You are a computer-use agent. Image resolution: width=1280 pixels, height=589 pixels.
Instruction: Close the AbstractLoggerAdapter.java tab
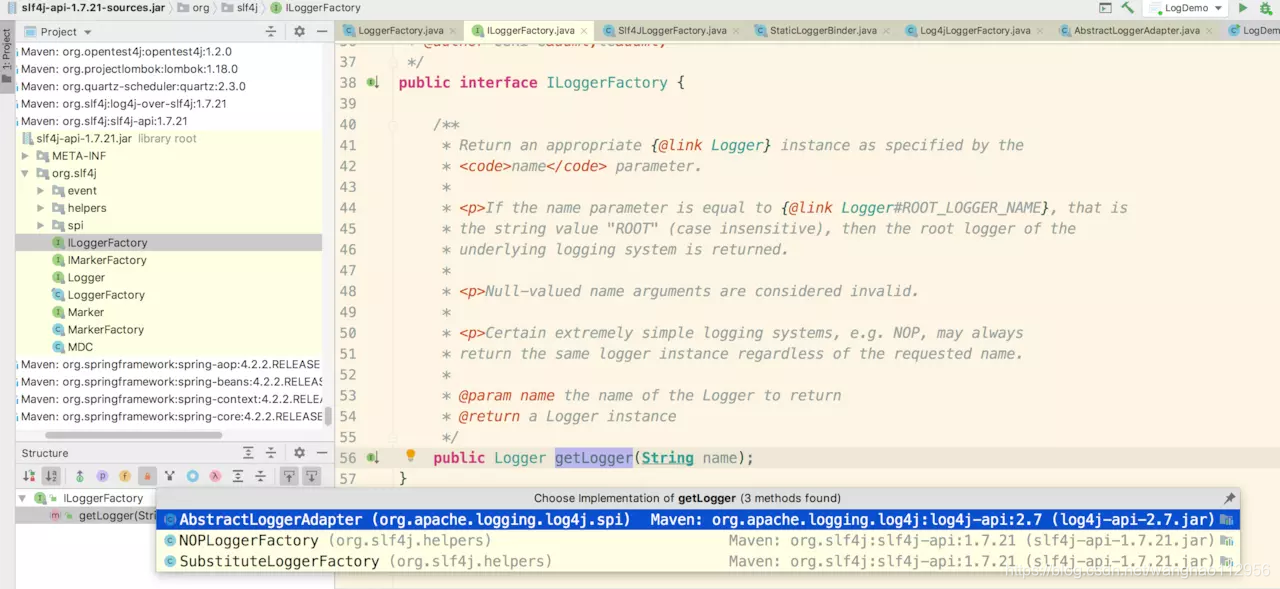click(x=1208, y=31)
